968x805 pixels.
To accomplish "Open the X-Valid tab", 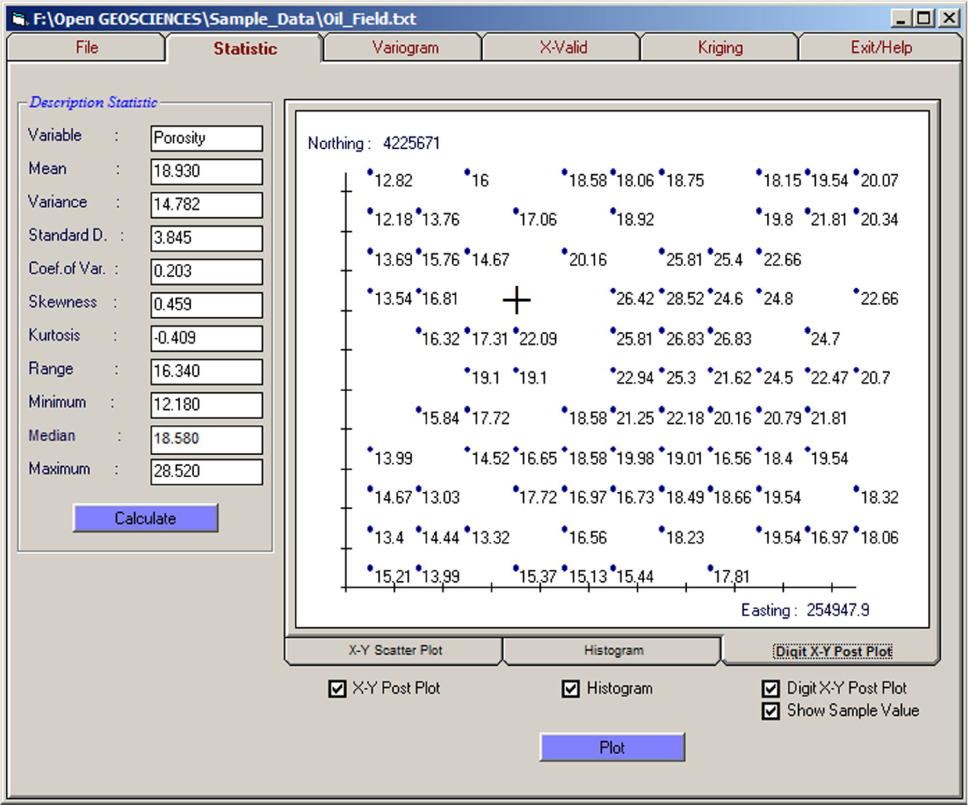I will click(x=562, y=48).
